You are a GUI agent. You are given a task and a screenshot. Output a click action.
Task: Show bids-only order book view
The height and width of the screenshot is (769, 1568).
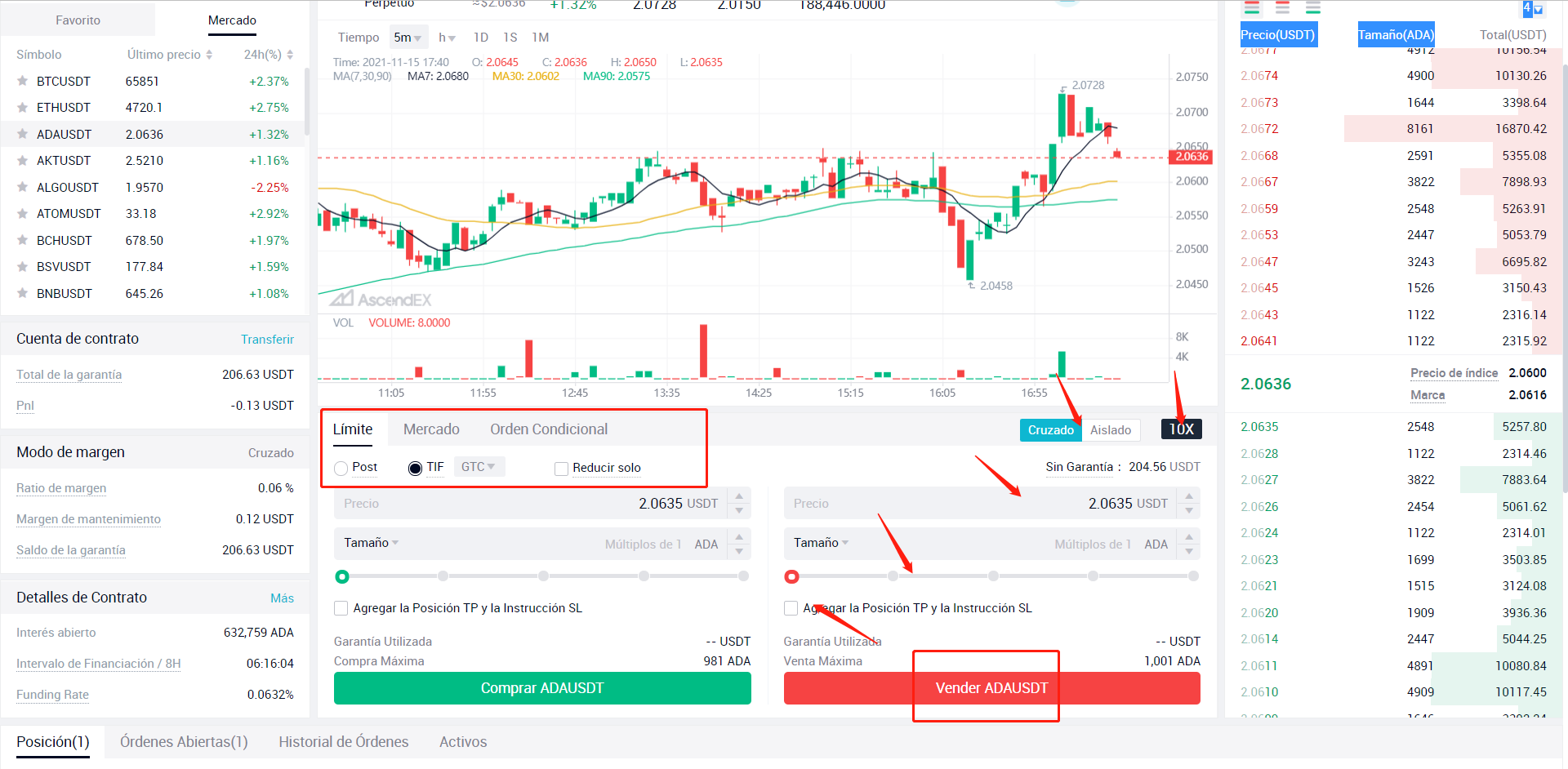tap(1312, 8)
